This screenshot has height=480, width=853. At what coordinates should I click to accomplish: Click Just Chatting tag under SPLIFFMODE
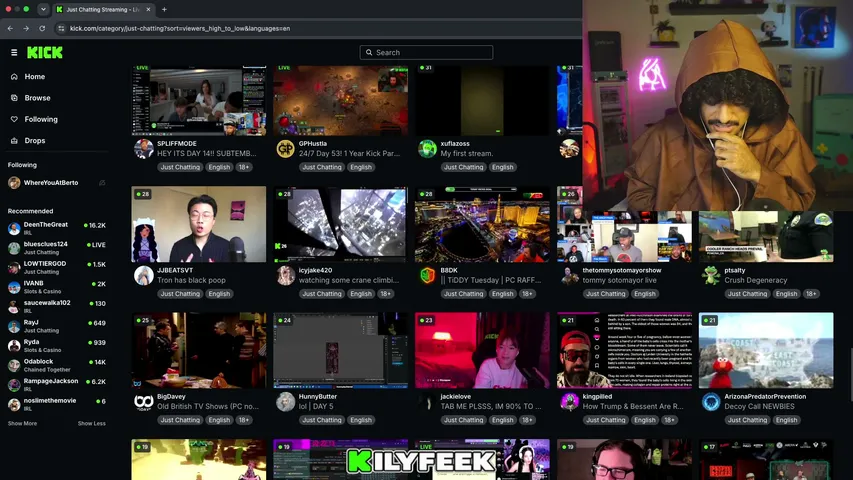[x=180, y=167]
